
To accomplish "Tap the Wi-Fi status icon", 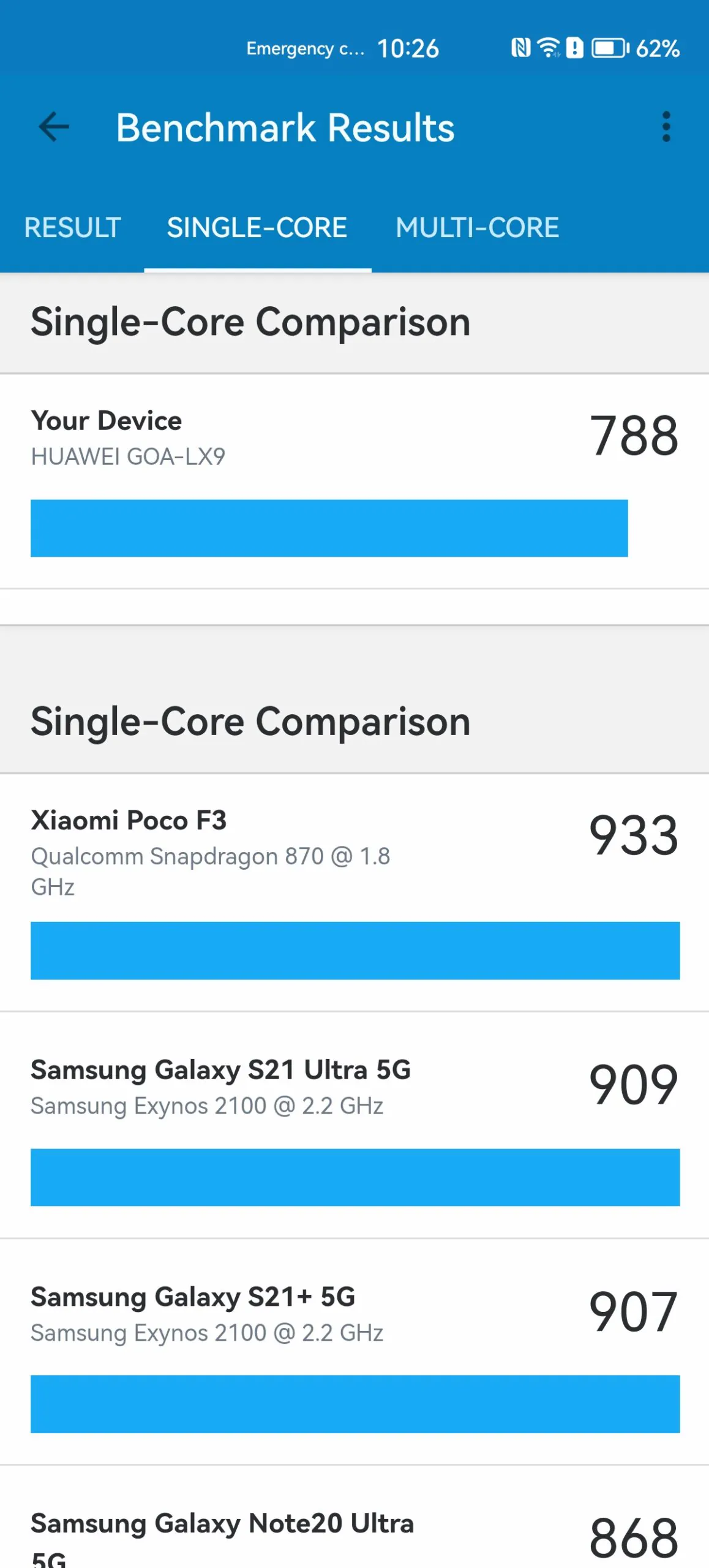I will pyautogui.click(x=549, y=48).
